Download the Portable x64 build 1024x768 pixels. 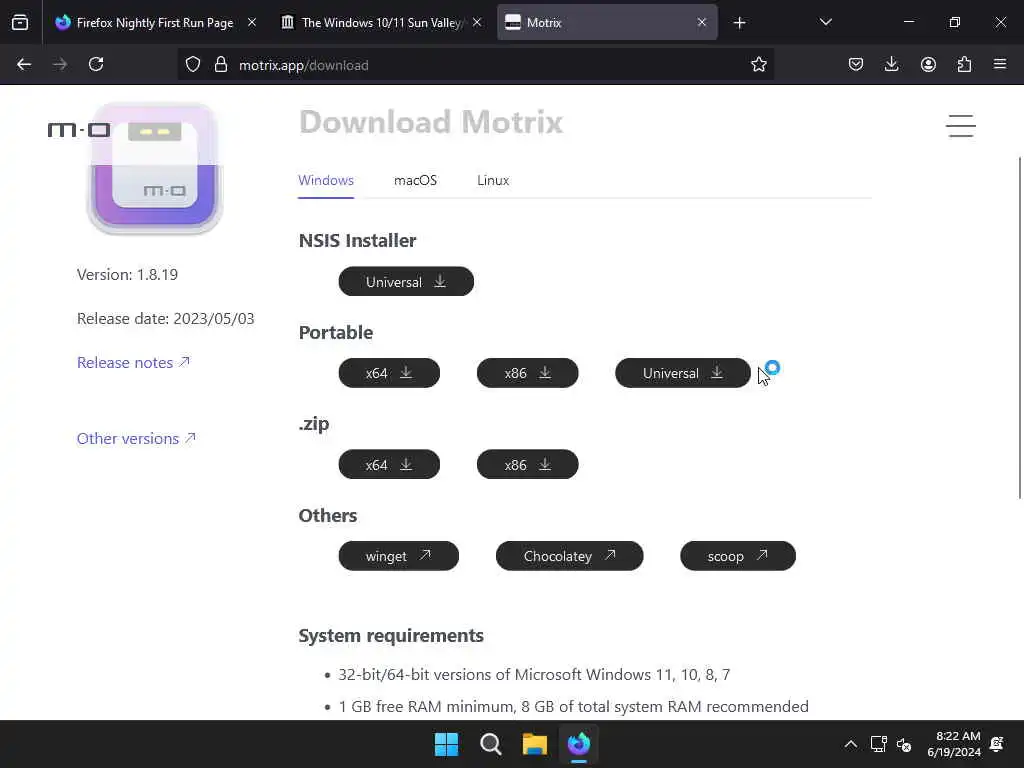pos(389,373)
